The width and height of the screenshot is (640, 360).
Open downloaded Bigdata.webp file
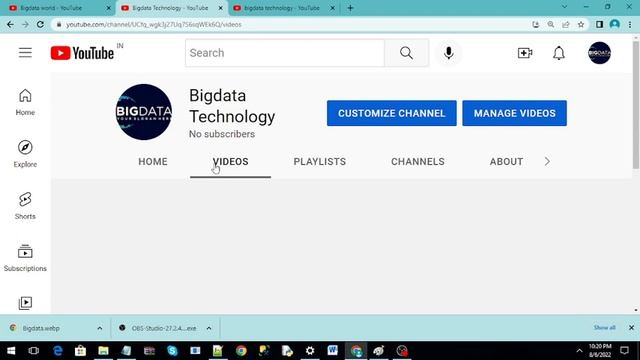[x=41, y=328]
